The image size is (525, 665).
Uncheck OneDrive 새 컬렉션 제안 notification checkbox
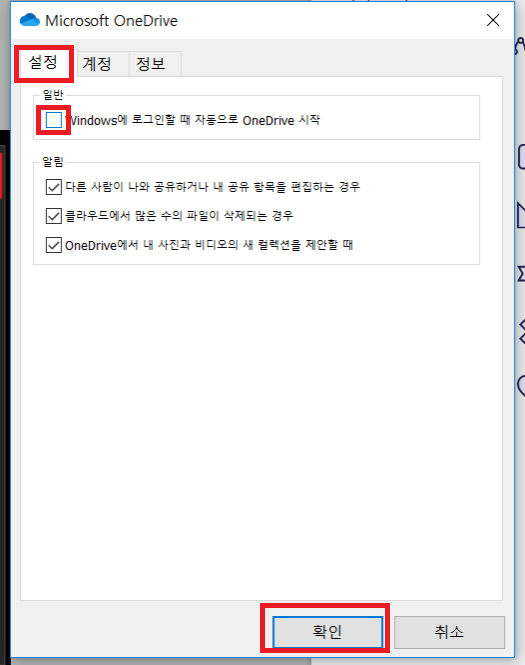[x=53, y=245]
